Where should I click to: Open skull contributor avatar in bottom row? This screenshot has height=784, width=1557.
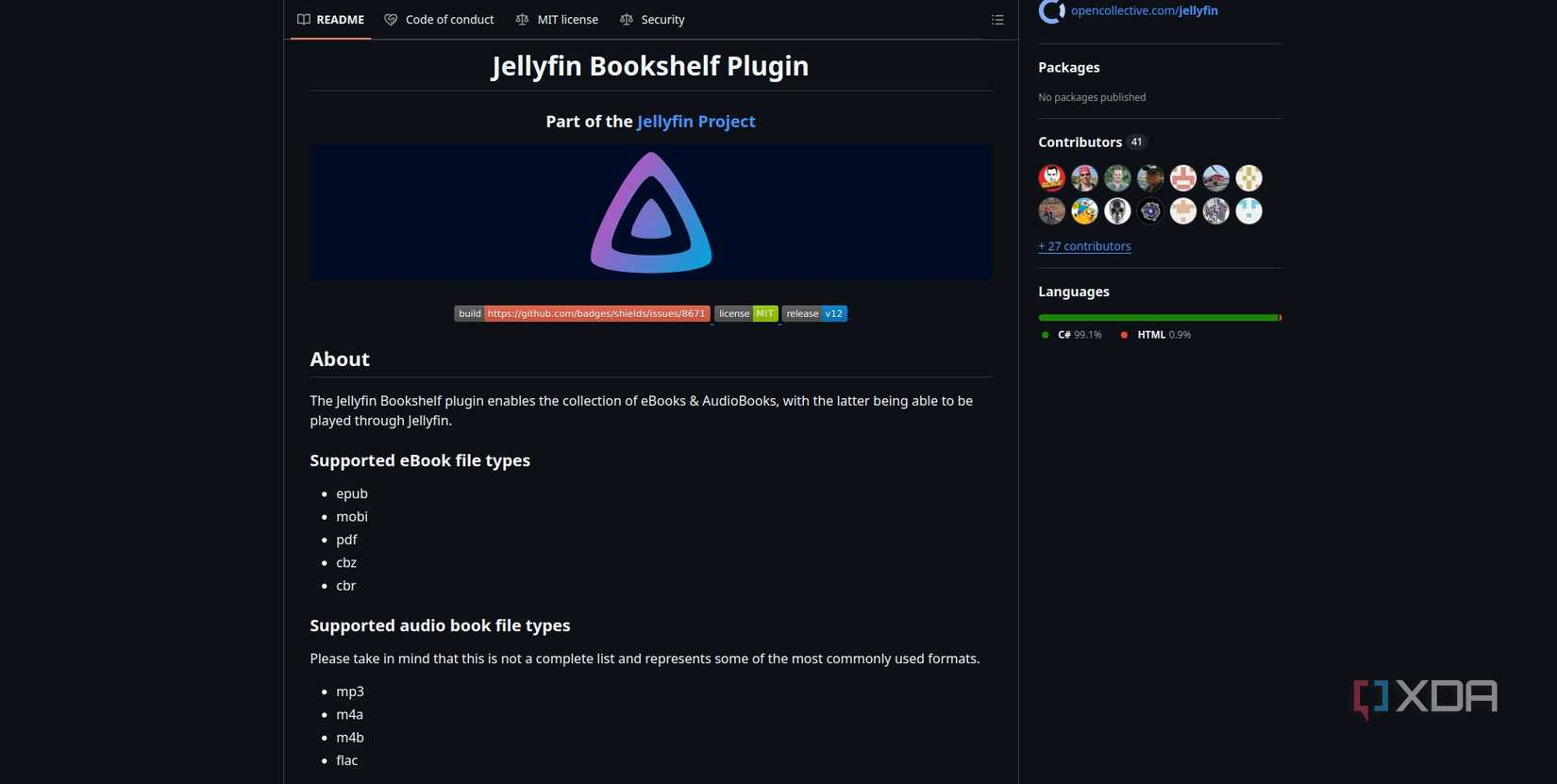click(x=1117, y=210)
